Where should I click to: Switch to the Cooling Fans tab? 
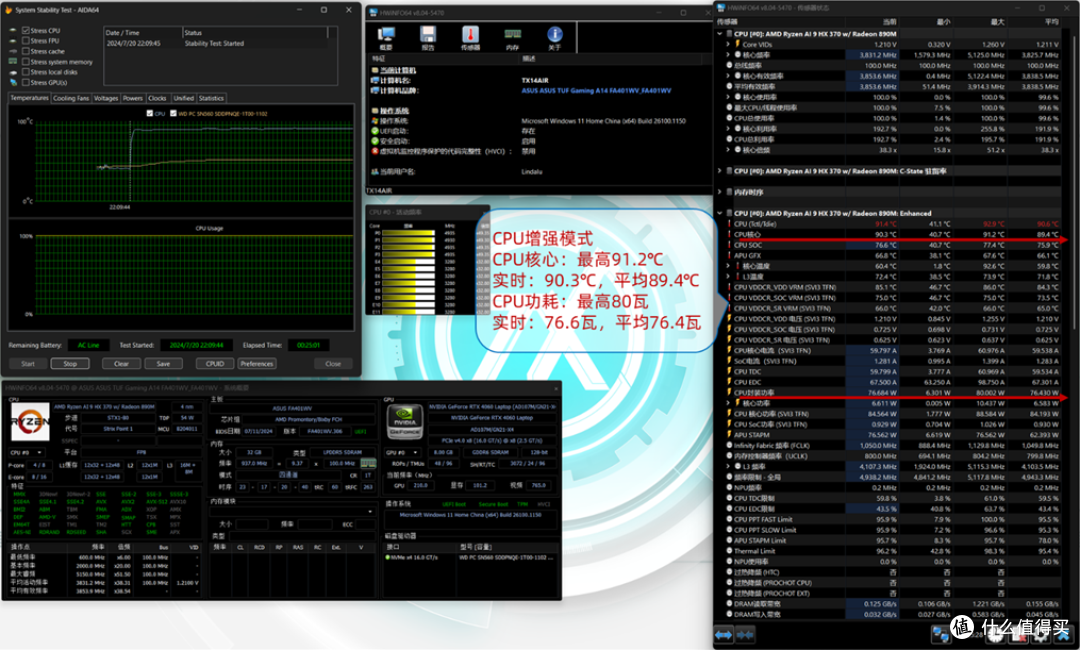pos(71,98)
